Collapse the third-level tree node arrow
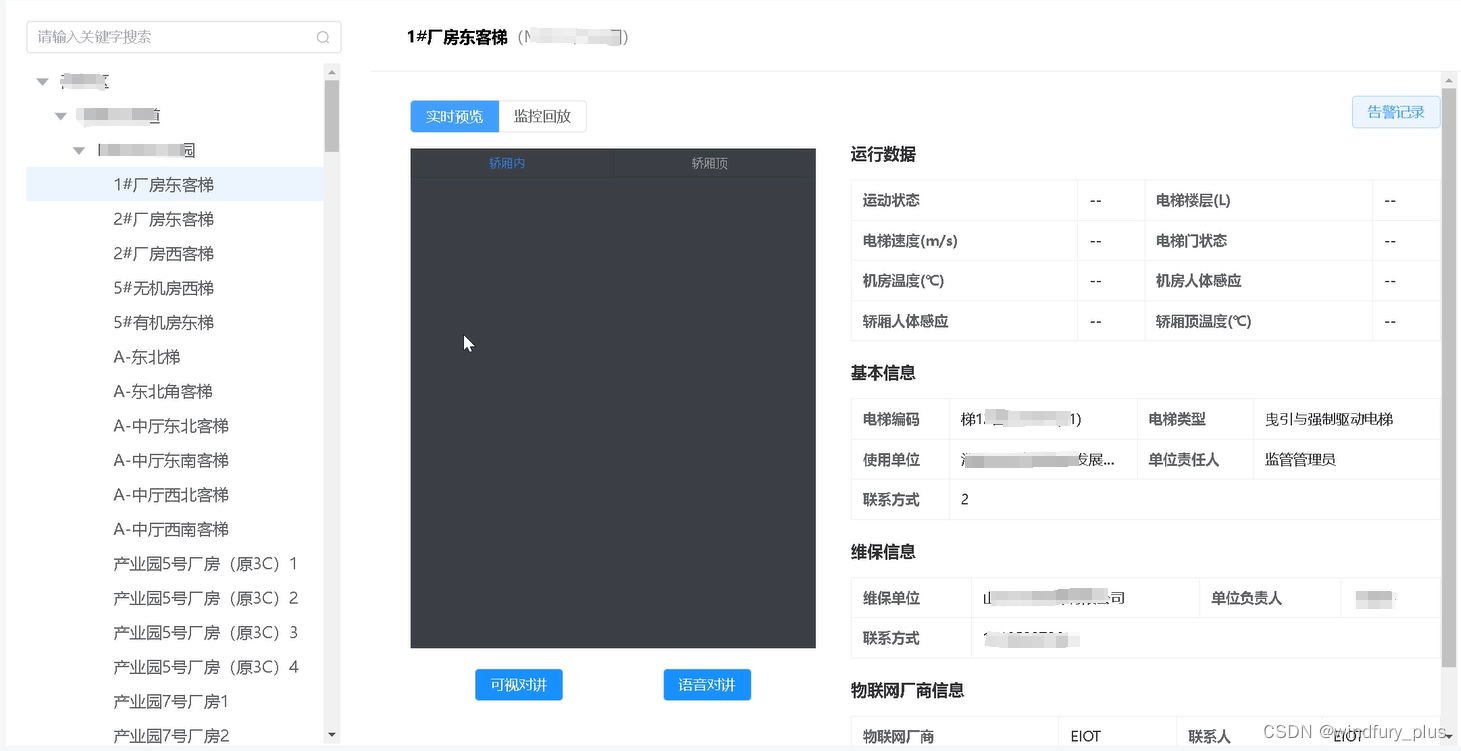The width and height of the screenshot is (1461, 751). 79,151
